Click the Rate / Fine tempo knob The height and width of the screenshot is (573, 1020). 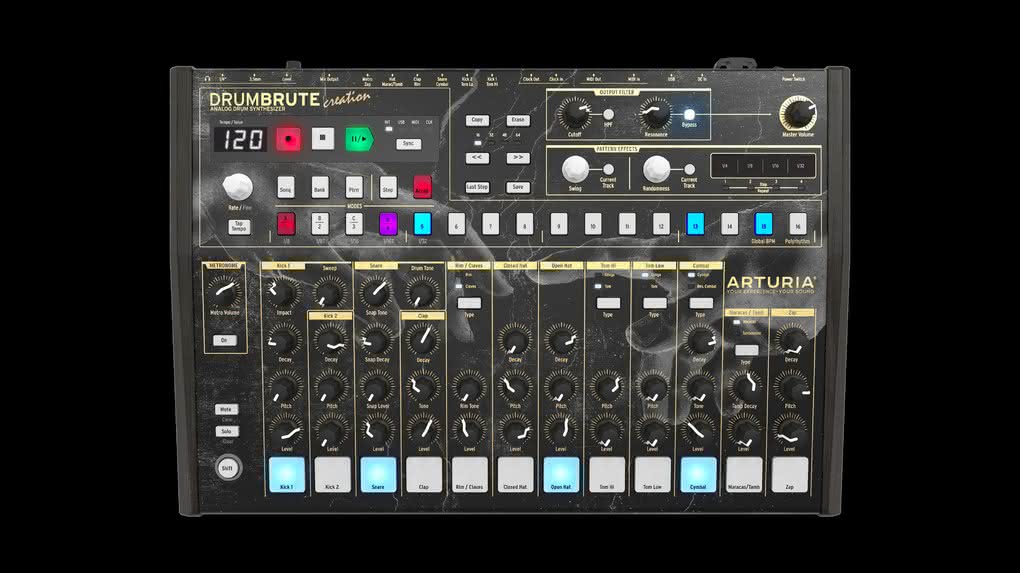[x=237, y=187]
